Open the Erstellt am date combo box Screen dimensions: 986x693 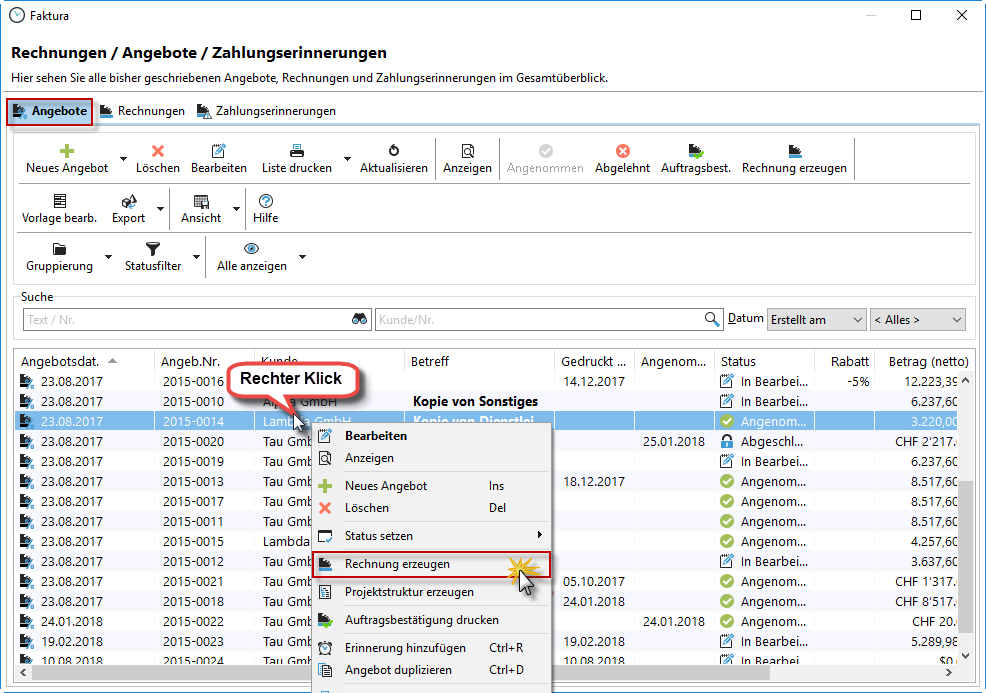[x=816, y=320]
